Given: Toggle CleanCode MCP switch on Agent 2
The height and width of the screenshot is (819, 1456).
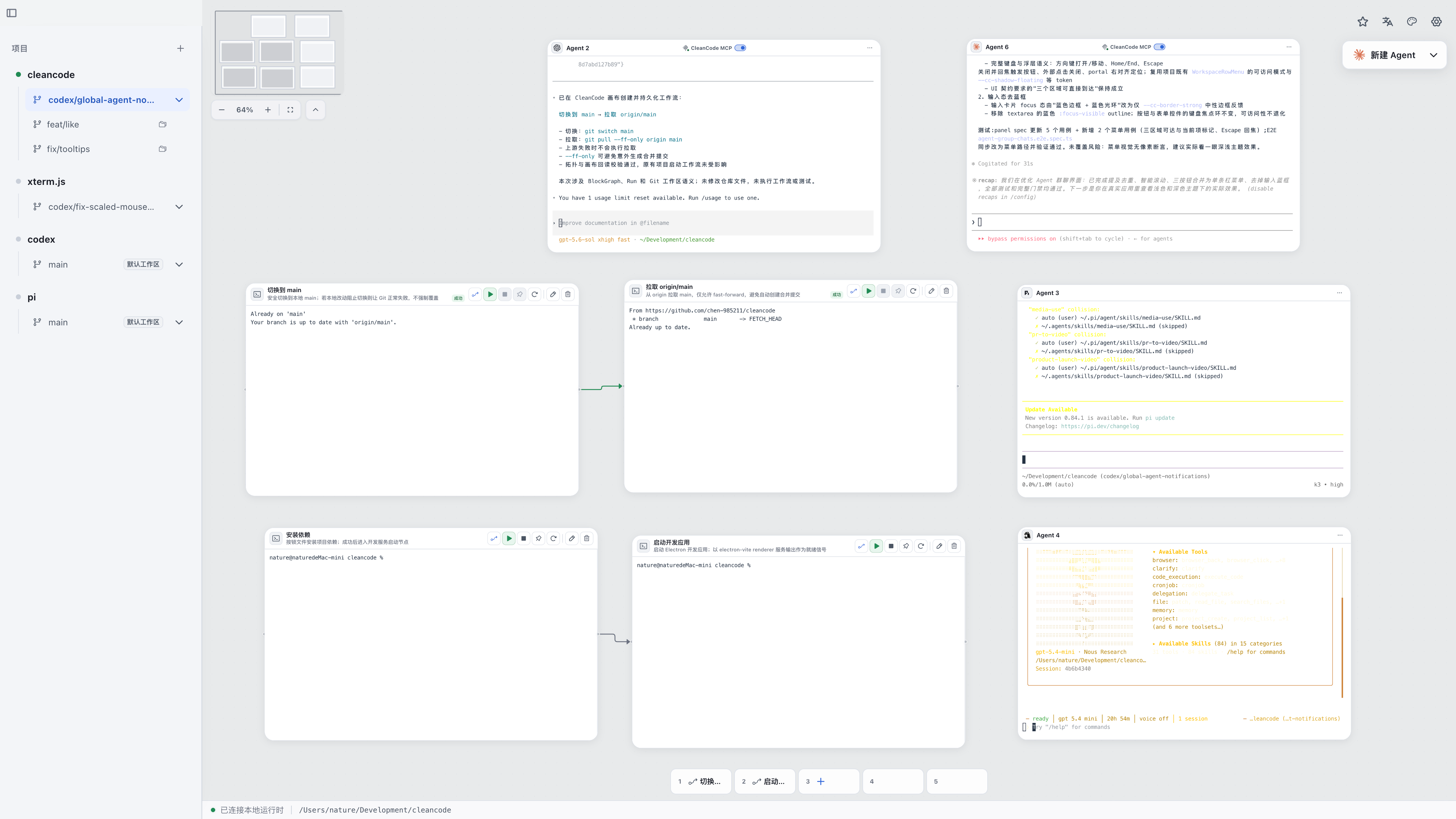Looking at the screenshot, I should [x=740, y=48].
